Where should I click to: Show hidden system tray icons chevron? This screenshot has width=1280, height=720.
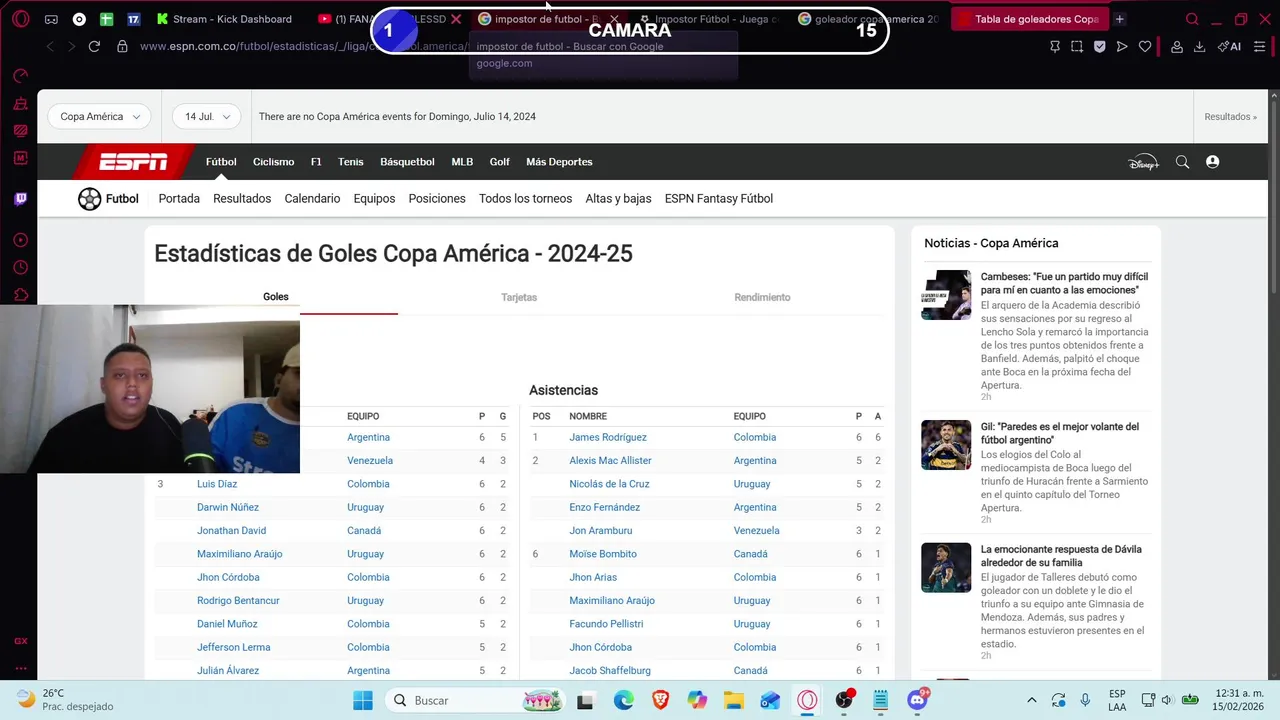point(1032,700)
